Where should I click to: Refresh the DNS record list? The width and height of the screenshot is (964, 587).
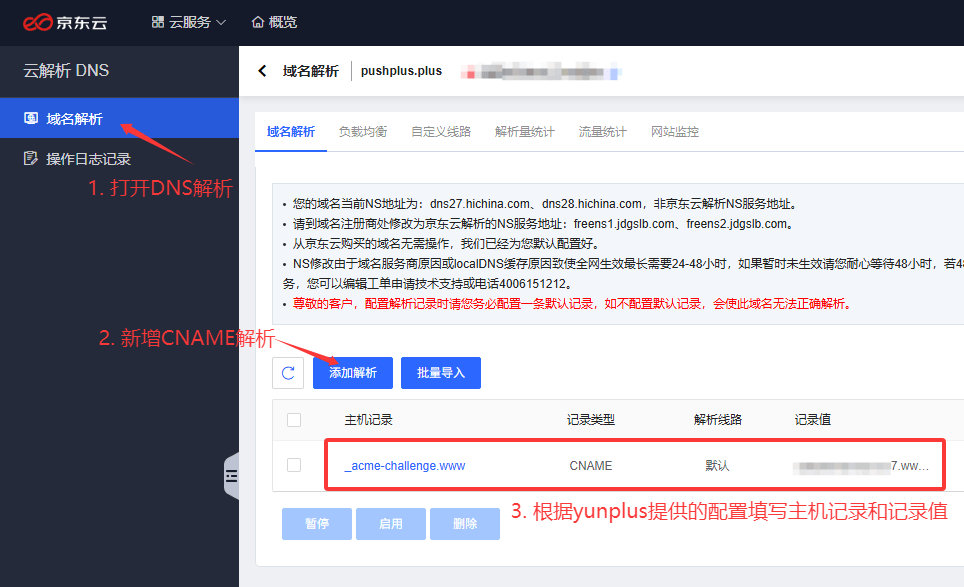tap(288, 373)
